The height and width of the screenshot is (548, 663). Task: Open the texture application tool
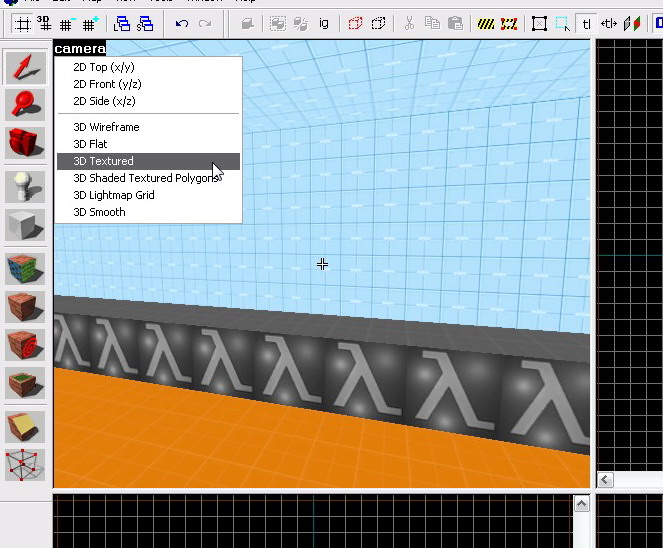pyautogui.click(x=25, y=269)
